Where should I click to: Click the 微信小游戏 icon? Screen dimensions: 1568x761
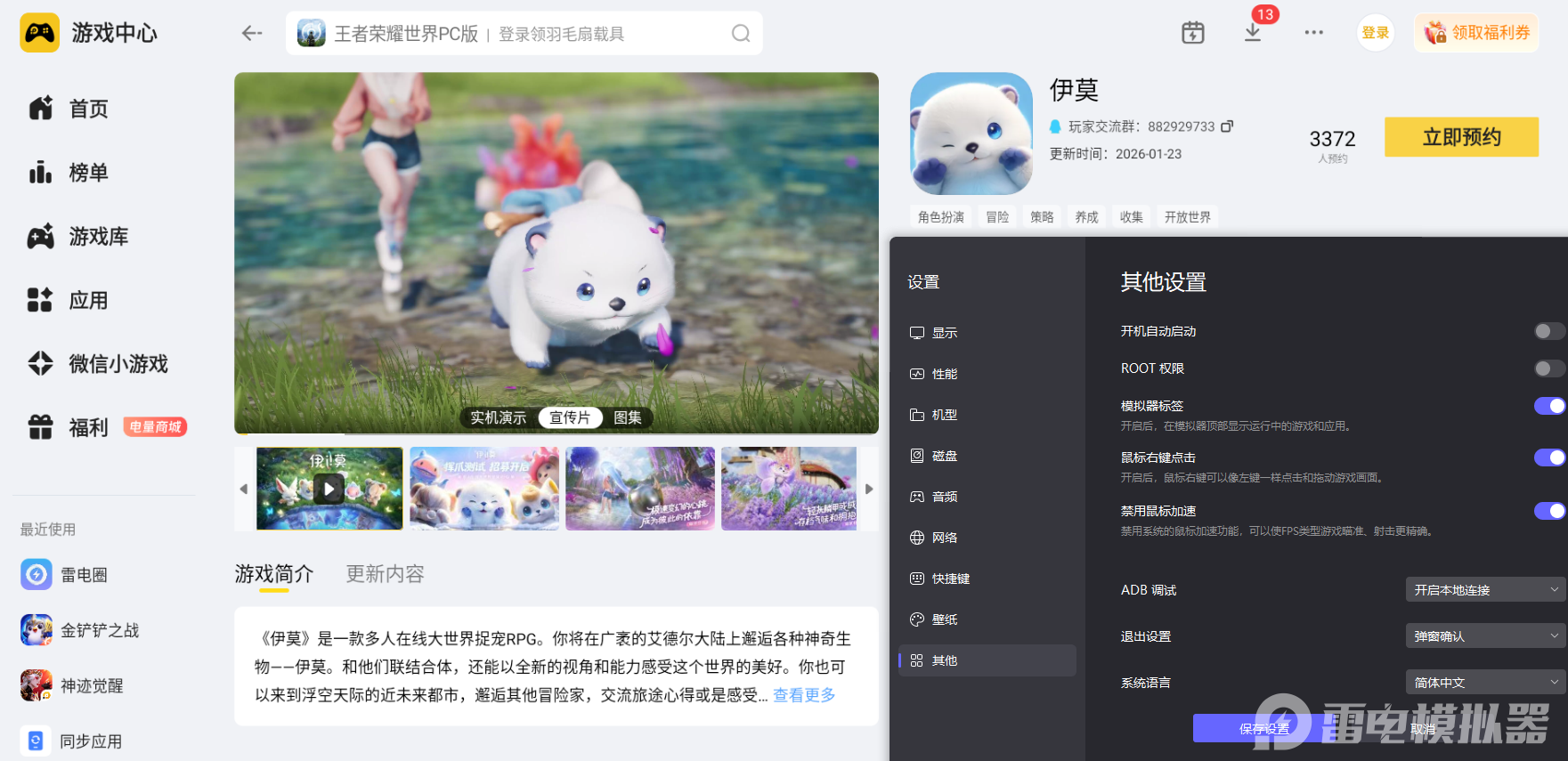tap(41, 363)
